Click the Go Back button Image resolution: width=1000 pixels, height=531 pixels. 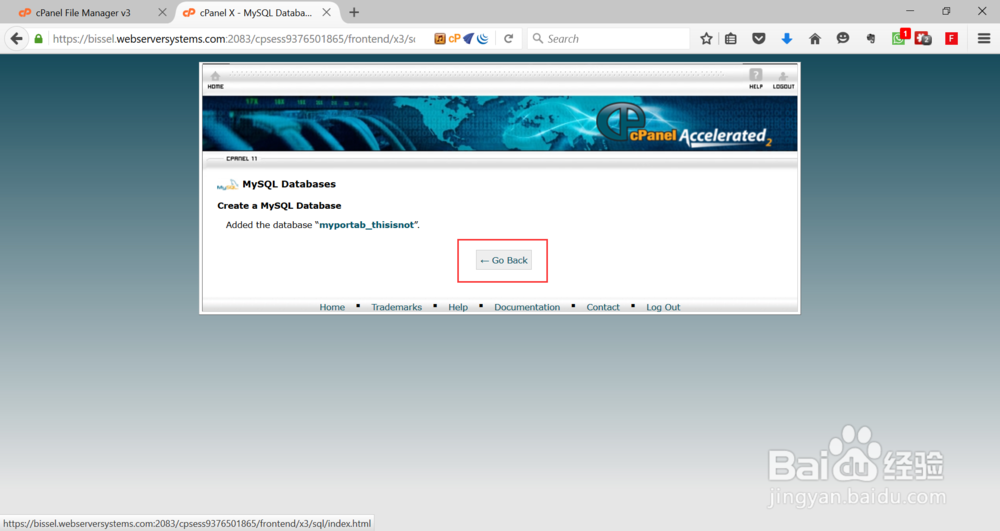click(x=503, y=260)
